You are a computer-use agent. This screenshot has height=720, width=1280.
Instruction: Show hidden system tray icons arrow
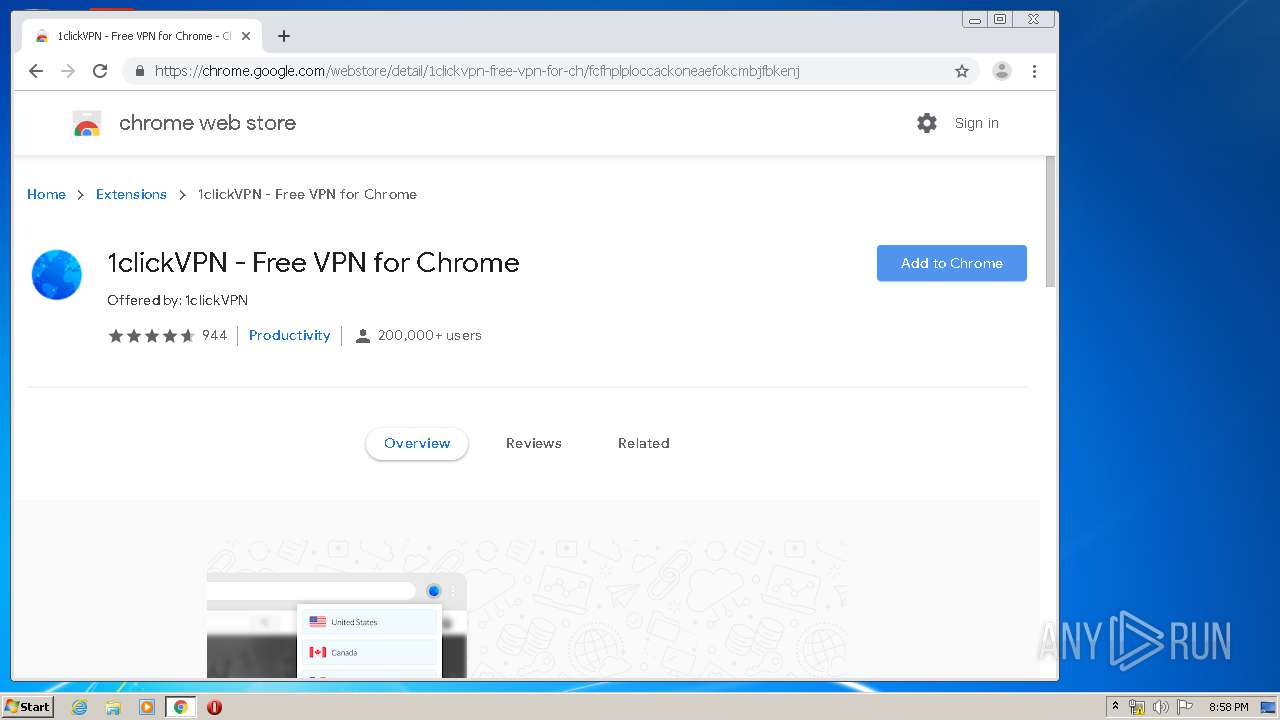[x=1115, y=707]
